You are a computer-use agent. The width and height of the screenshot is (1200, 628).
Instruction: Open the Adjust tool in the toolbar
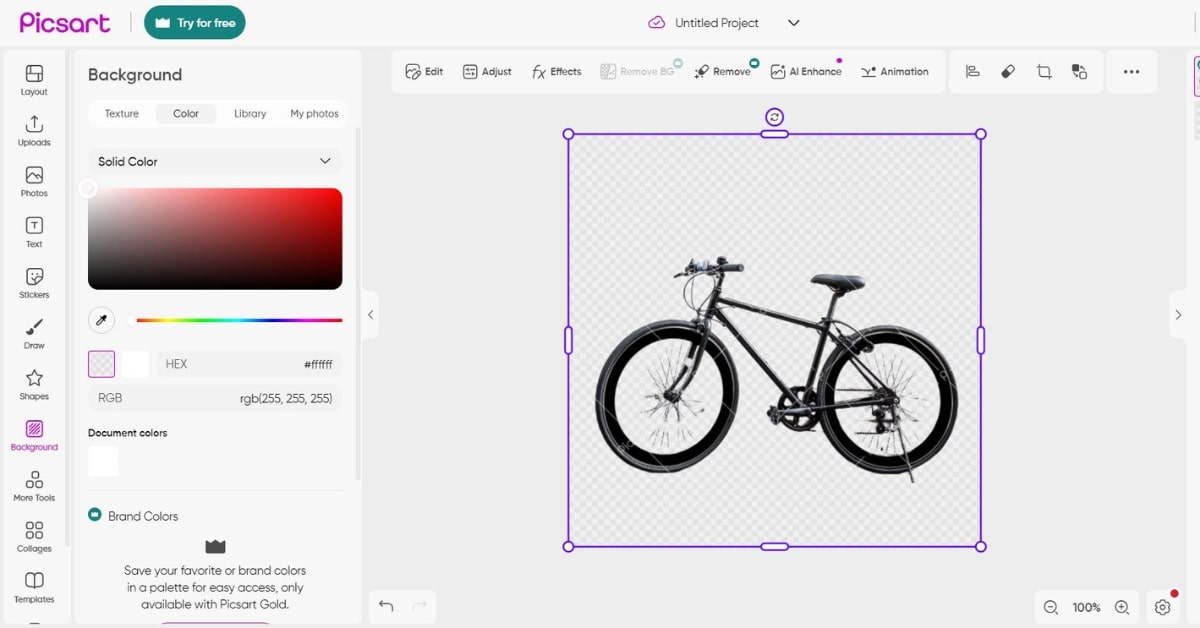[487, 72]
